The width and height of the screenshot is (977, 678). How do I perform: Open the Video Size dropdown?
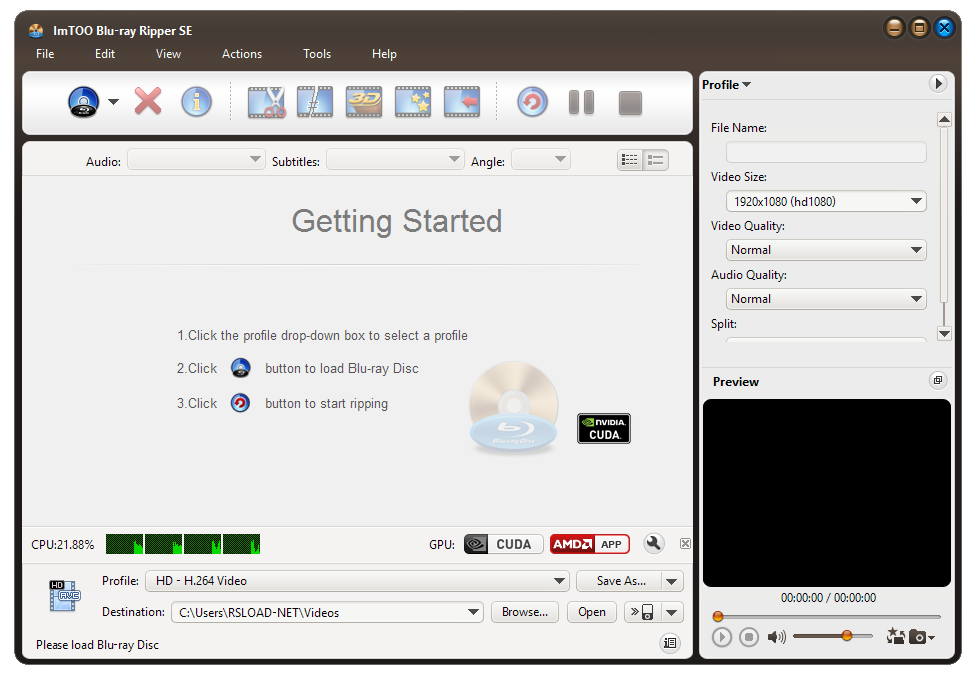click(x=826, y=201)
